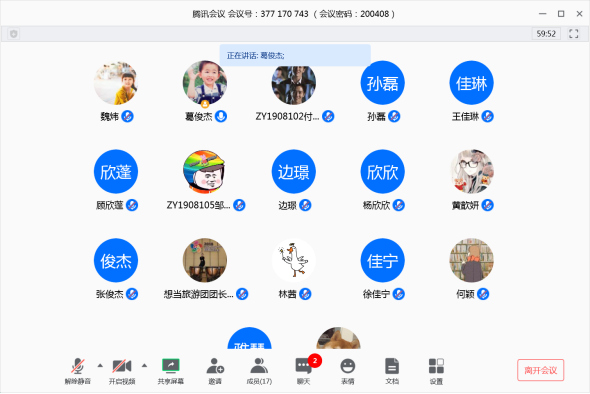The height and width of the screenshot is (394, 590).
Task: Open the 邀请 invite icon
Action: (215, 370)
